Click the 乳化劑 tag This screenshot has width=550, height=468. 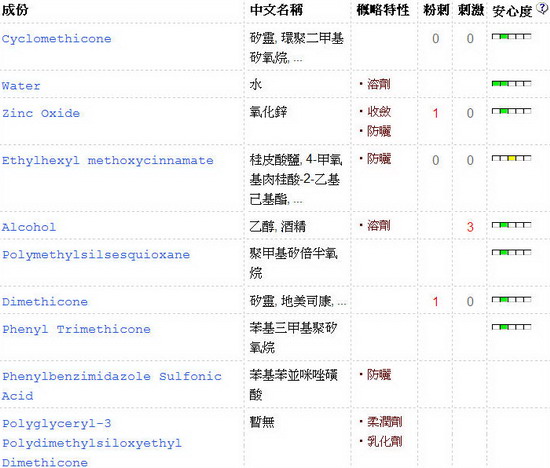[x=385, y=441]
